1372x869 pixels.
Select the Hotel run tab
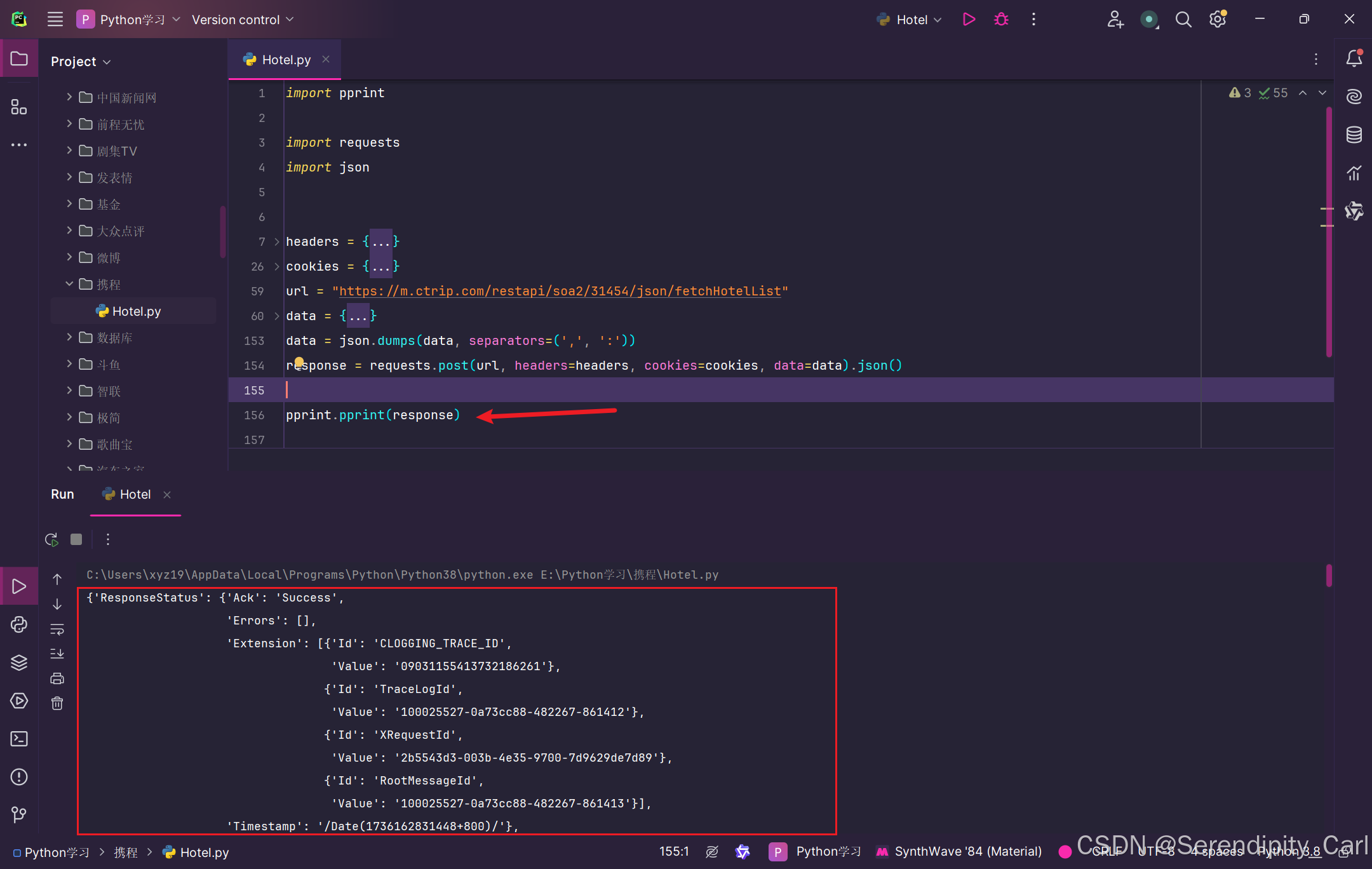pyautogui.click(x=135, y=494)
